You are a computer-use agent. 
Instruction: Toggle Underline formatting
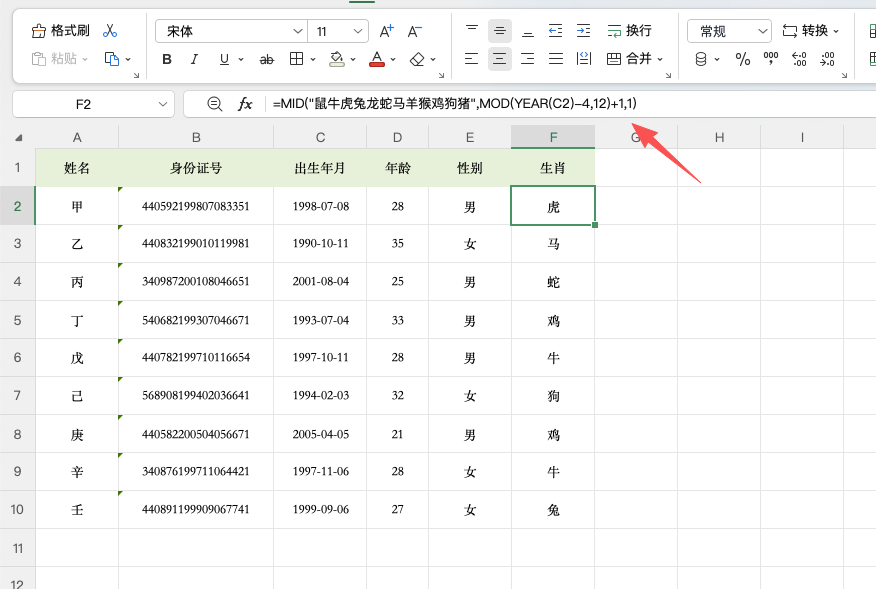coord(224,59)
